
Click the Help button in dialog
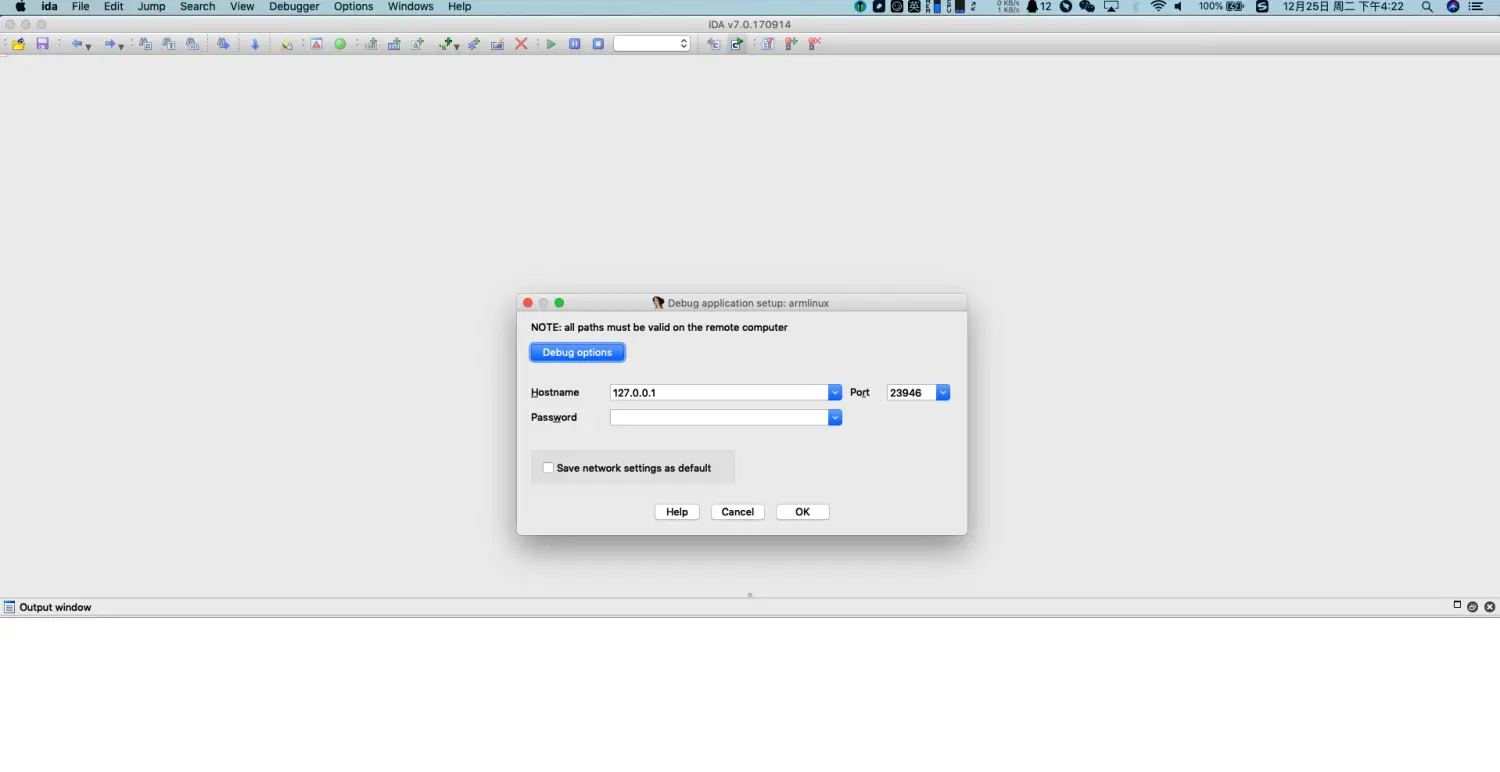click(677, 512)
